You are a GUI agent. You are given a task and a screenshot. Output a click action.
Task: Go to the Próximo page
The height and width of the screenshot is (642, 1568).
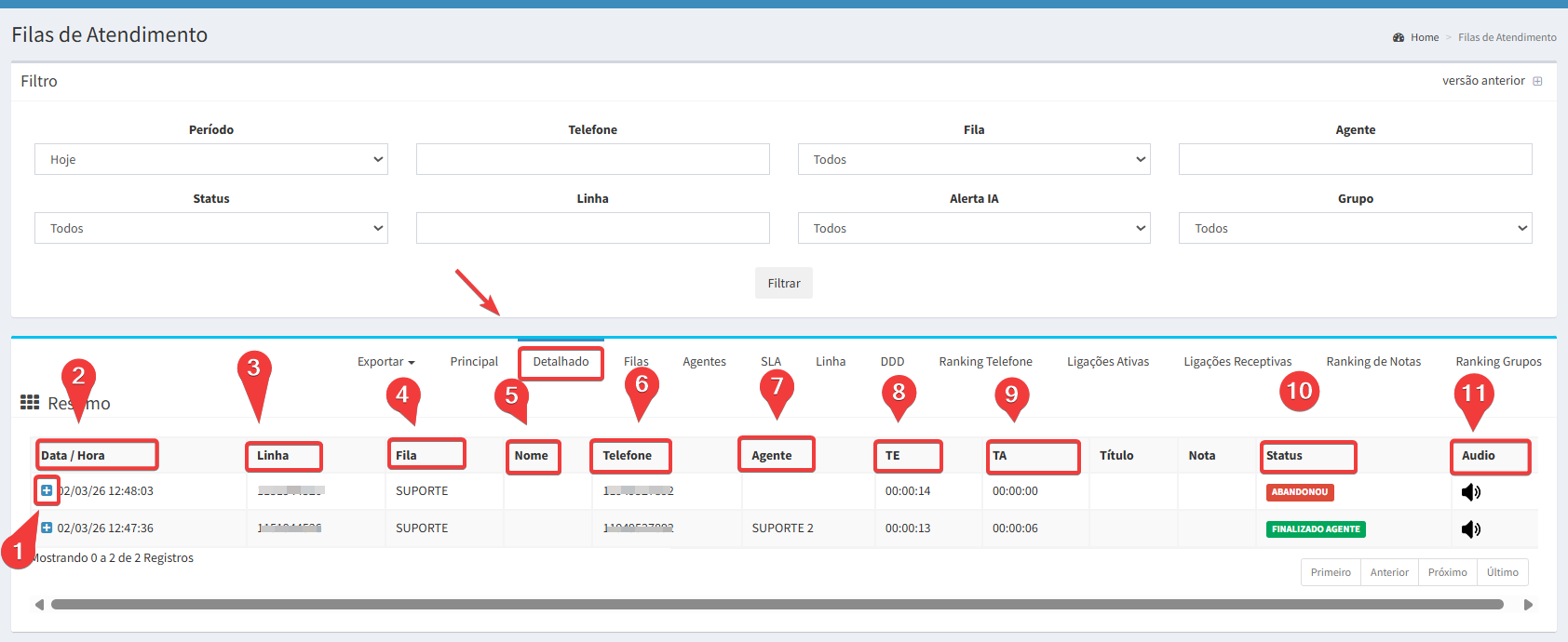click(x=1447, y=572)
